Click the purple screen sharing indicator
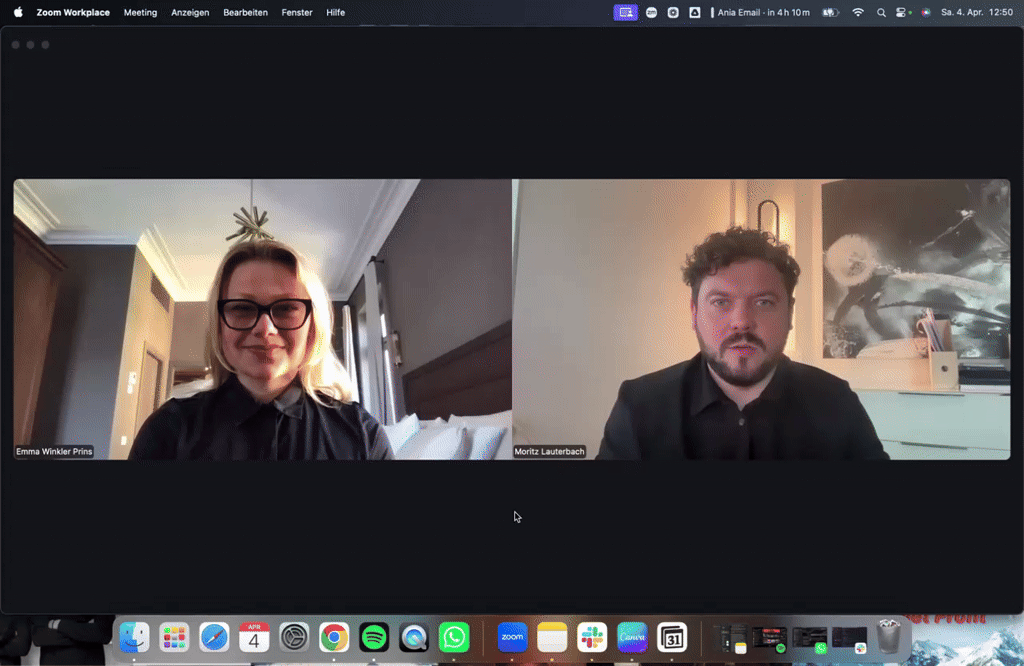Viewport: 1024px width, 666px height. (625, 12)
